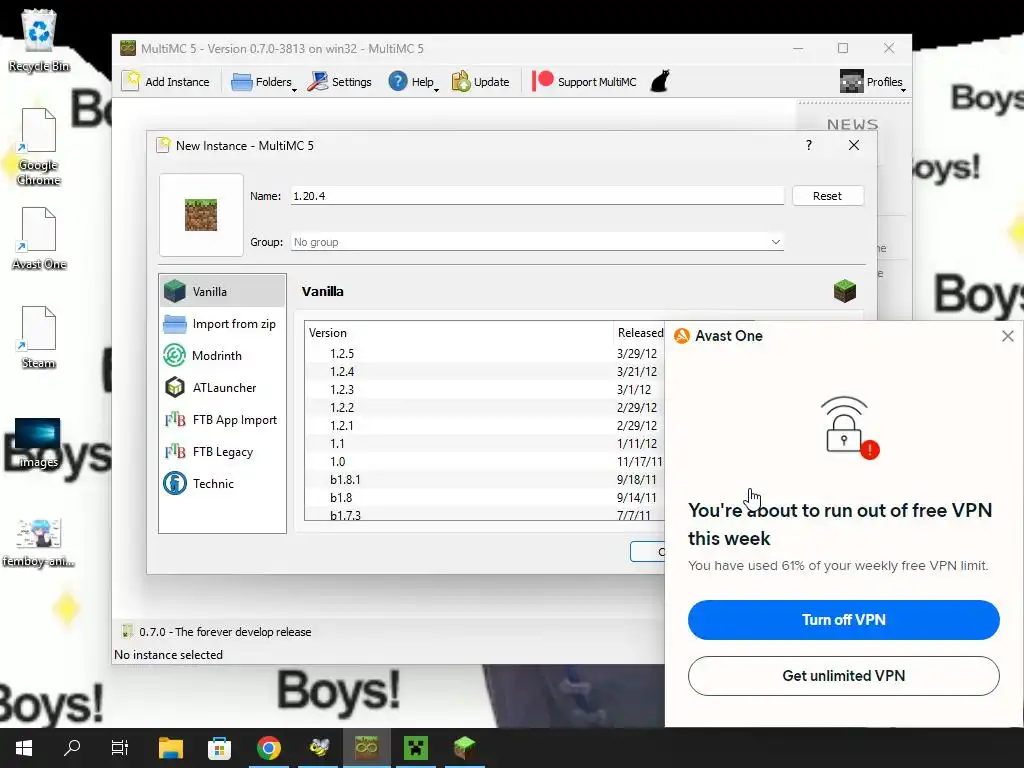Click Chrome icon on taskbar
1024x768 pixels.
click(x=268, y=748)
